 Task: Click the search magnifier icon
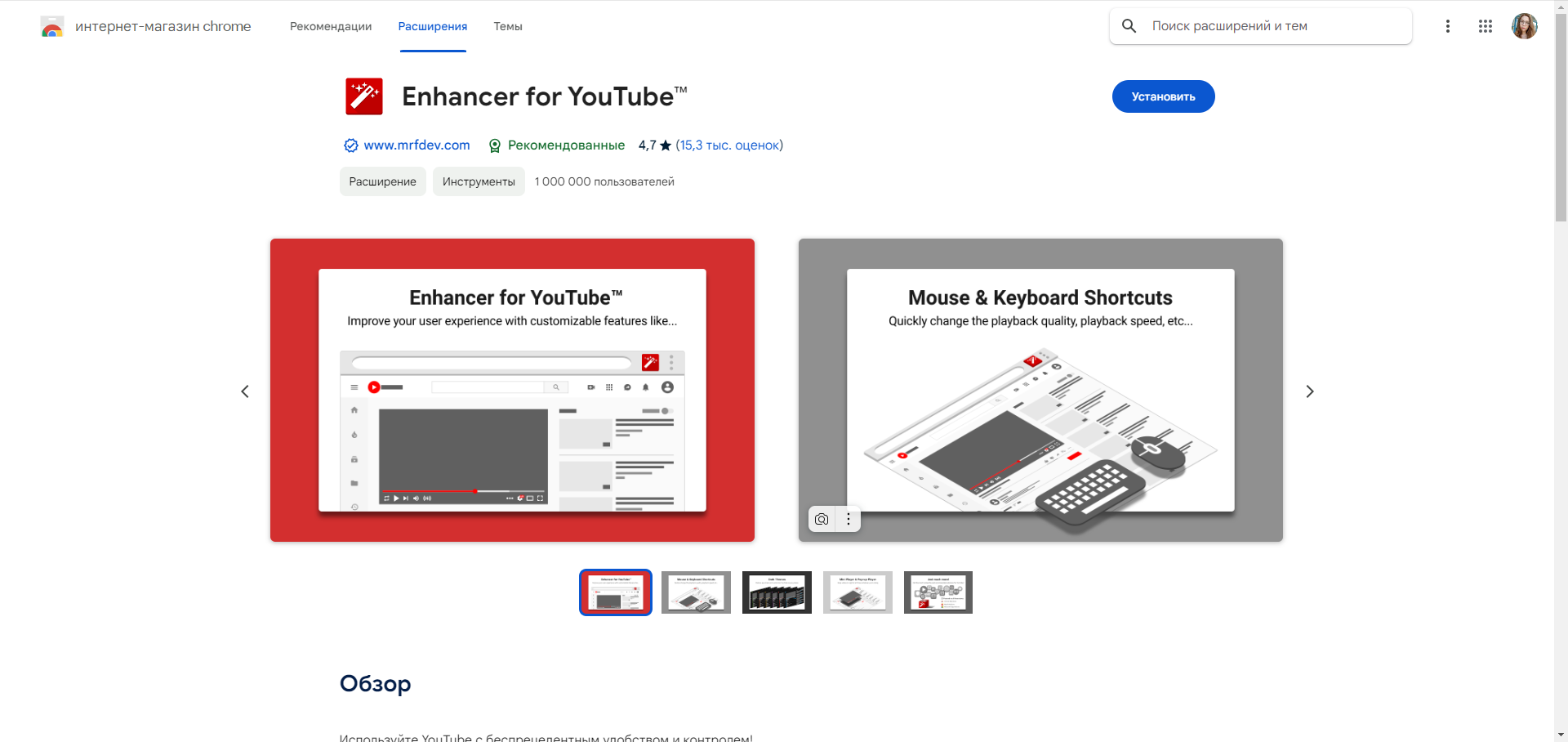click(1129, 26)
